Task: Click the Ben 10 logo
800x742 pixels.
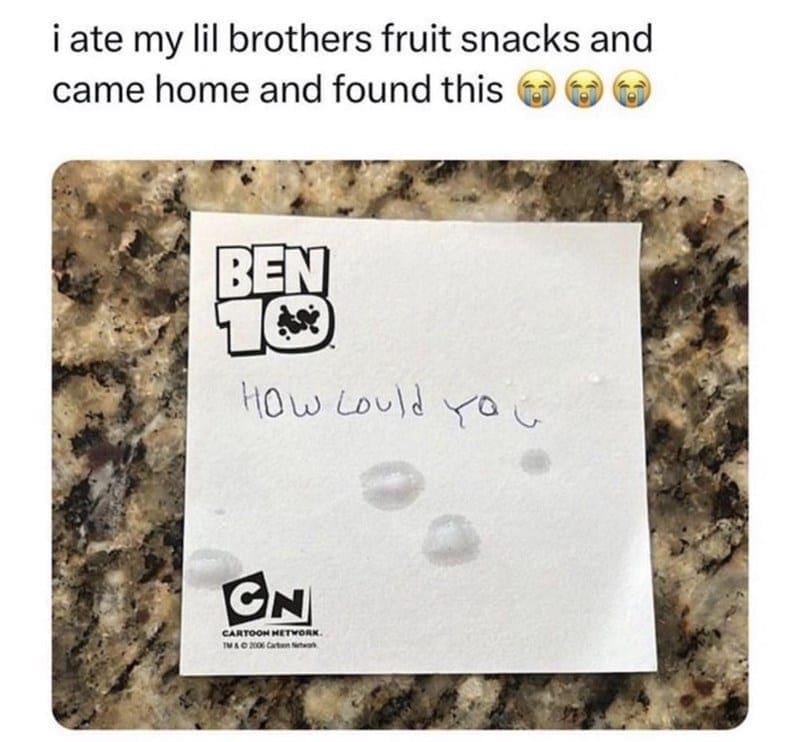Action: point(274,300)
